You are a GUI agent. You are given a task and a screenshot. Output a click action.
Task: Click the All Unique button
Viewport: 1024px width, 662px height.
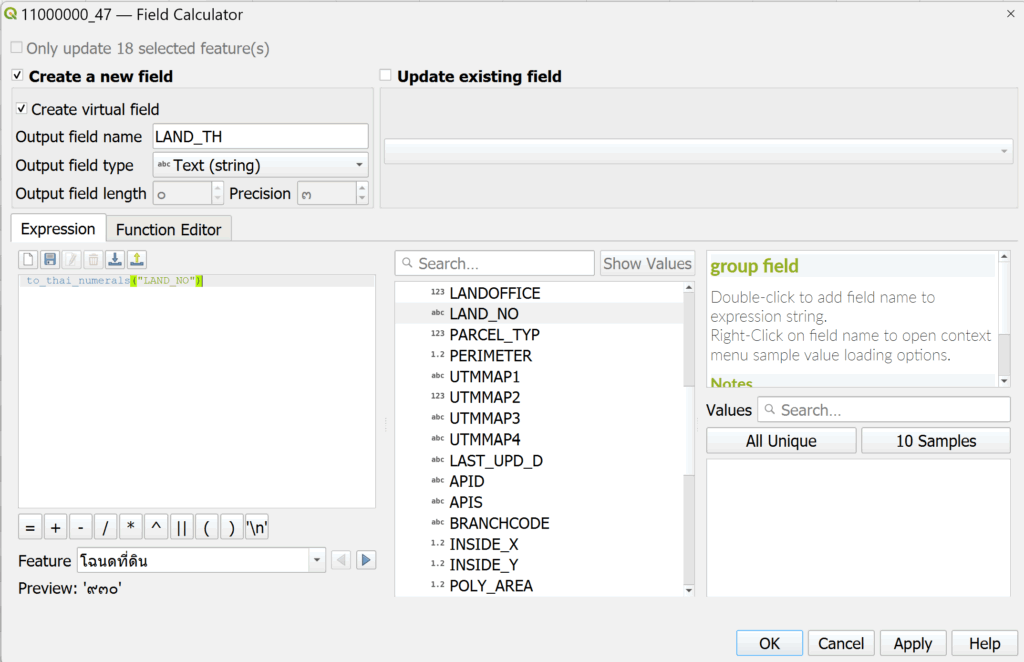coord(781,441)
